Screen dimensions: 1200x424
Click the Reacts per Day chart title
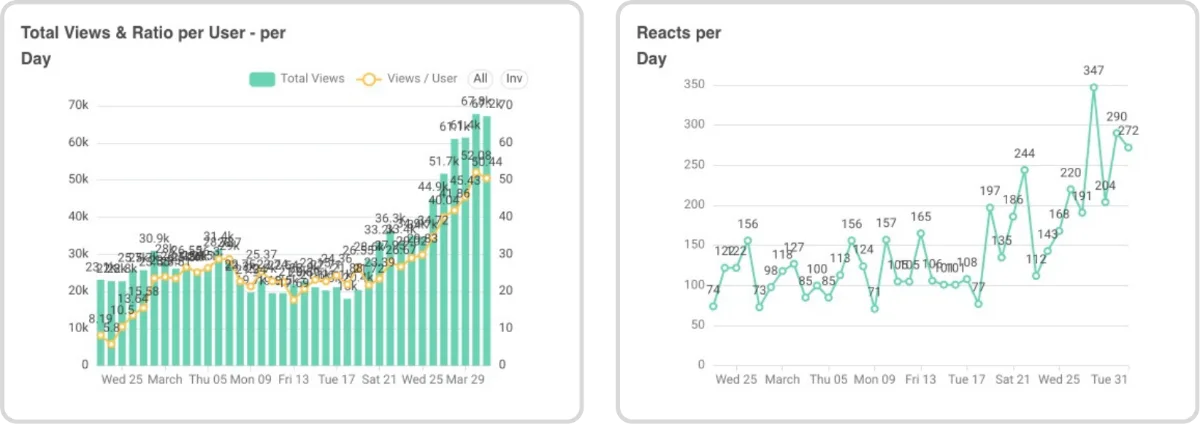click(x=679, y=46)
